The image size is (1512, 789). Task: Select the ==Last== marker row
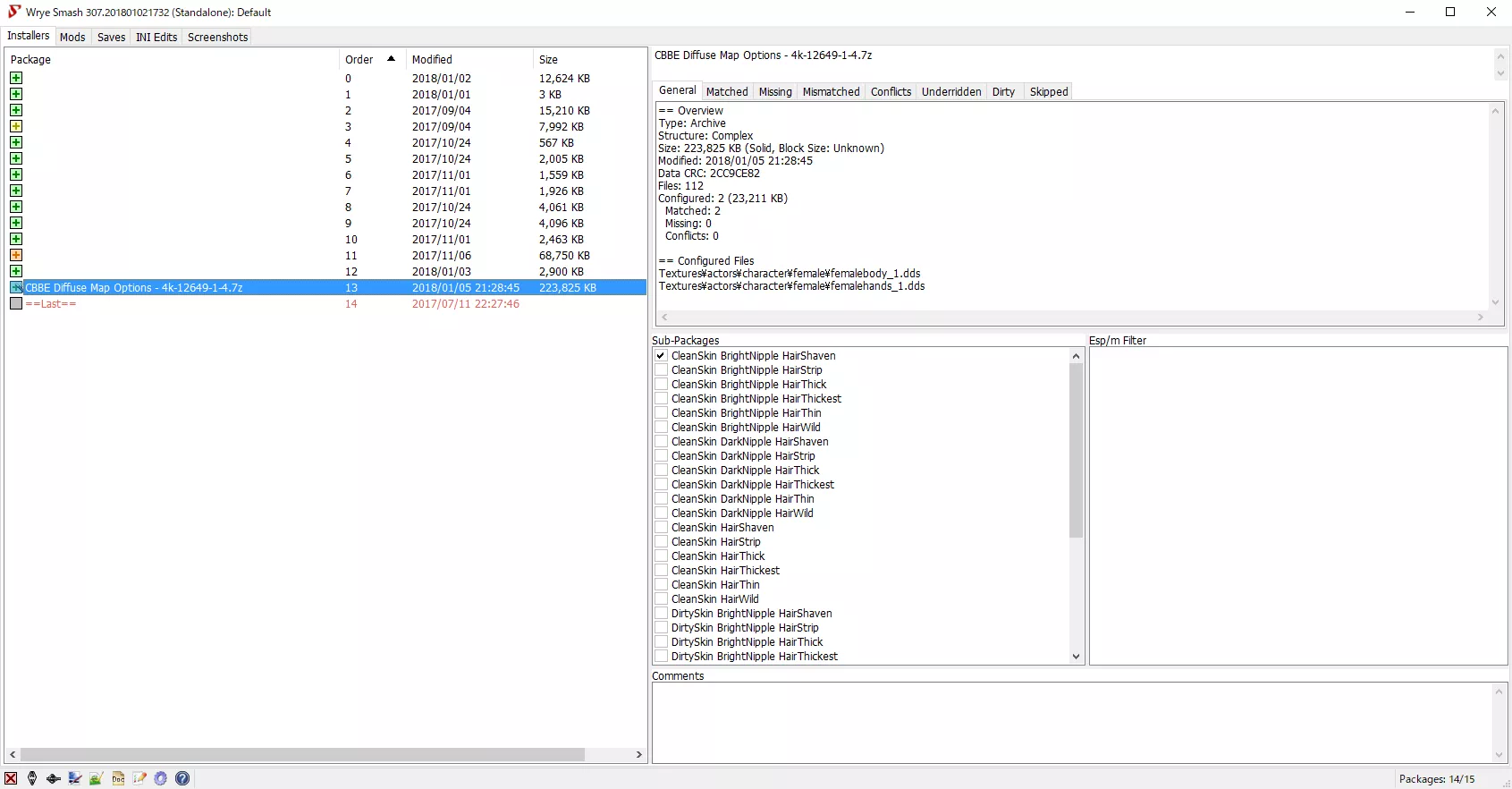pos(325,303)
